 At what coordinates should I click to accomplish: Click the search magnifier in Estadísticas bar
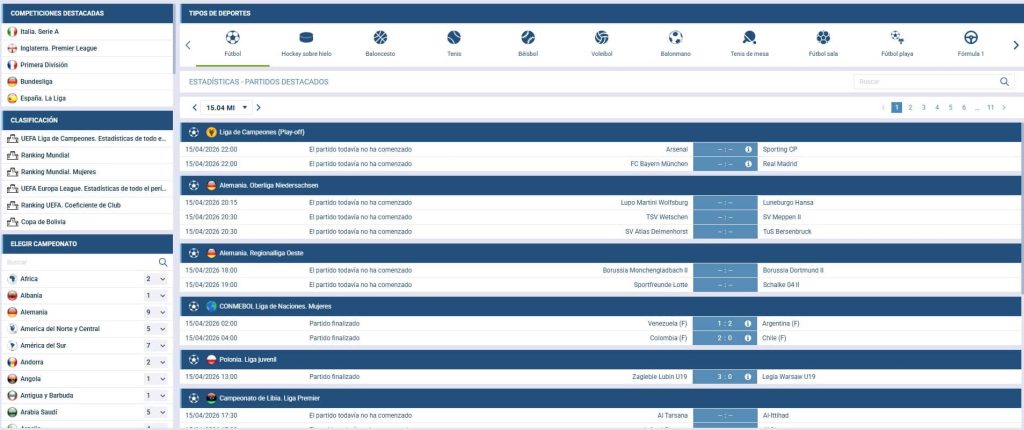click(1004, 82)
